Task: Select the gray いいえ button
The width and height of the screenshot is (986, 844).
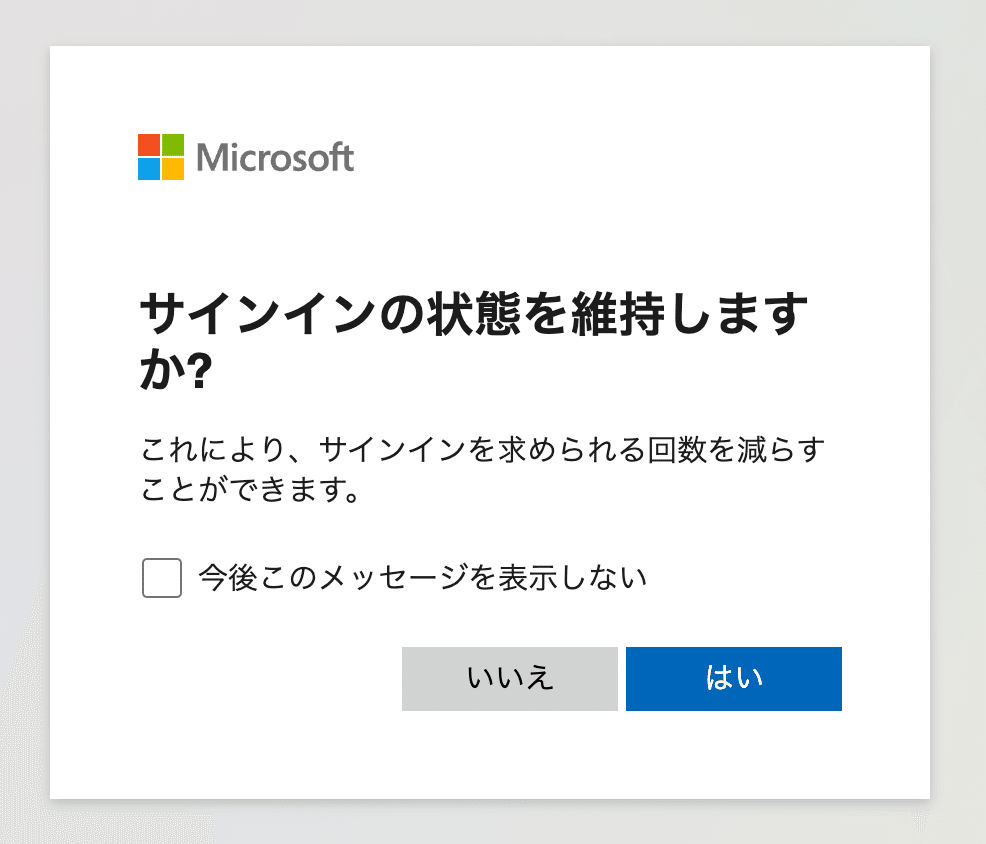Action: click(x=510, y=679)
